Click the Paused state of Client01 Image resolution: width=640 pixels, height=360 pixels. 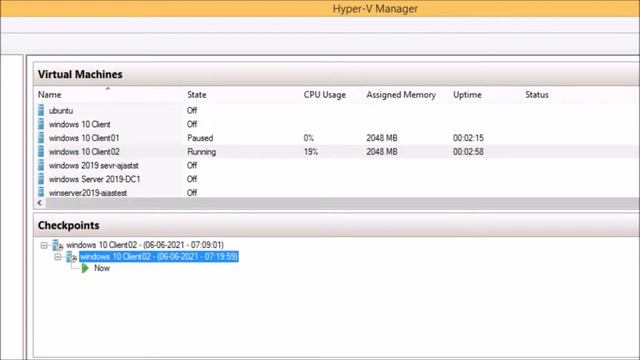[x=200, y=138]
